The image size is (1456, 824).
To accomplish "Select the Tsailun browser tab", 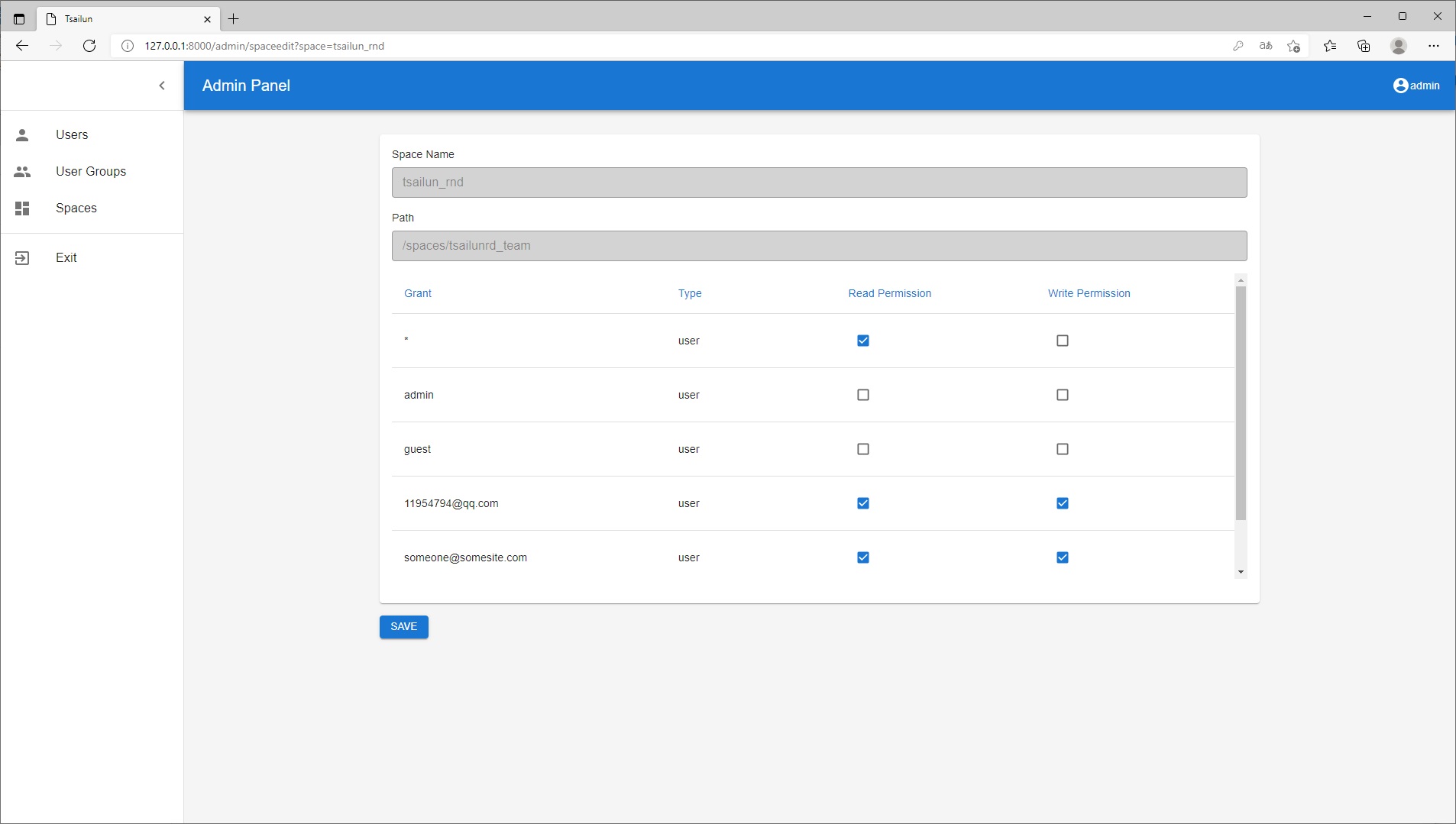I will (128, 19).
